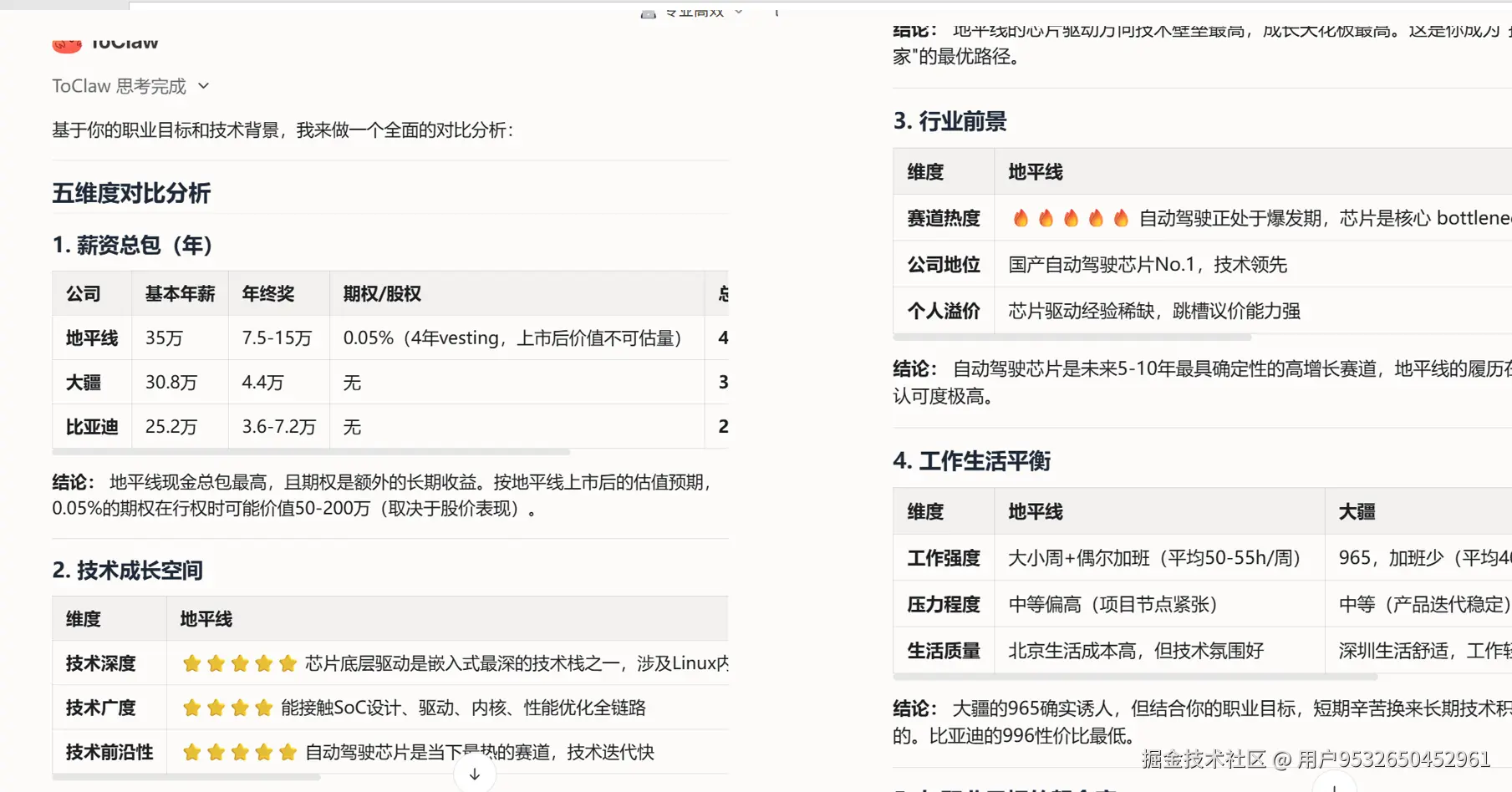The height and width of the screenshot is (792, 1512).
Task: Collapse the ToClaw 思考完成 chevron
Action: [204, 86]
